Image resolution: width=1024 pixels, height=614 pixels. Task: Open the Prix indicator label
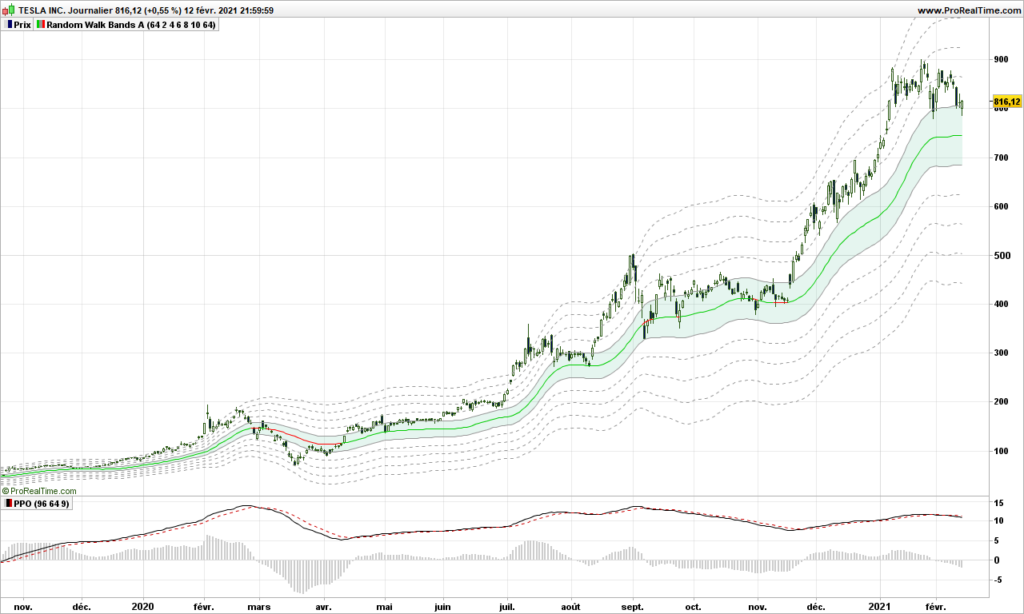[x=22, y=25]
